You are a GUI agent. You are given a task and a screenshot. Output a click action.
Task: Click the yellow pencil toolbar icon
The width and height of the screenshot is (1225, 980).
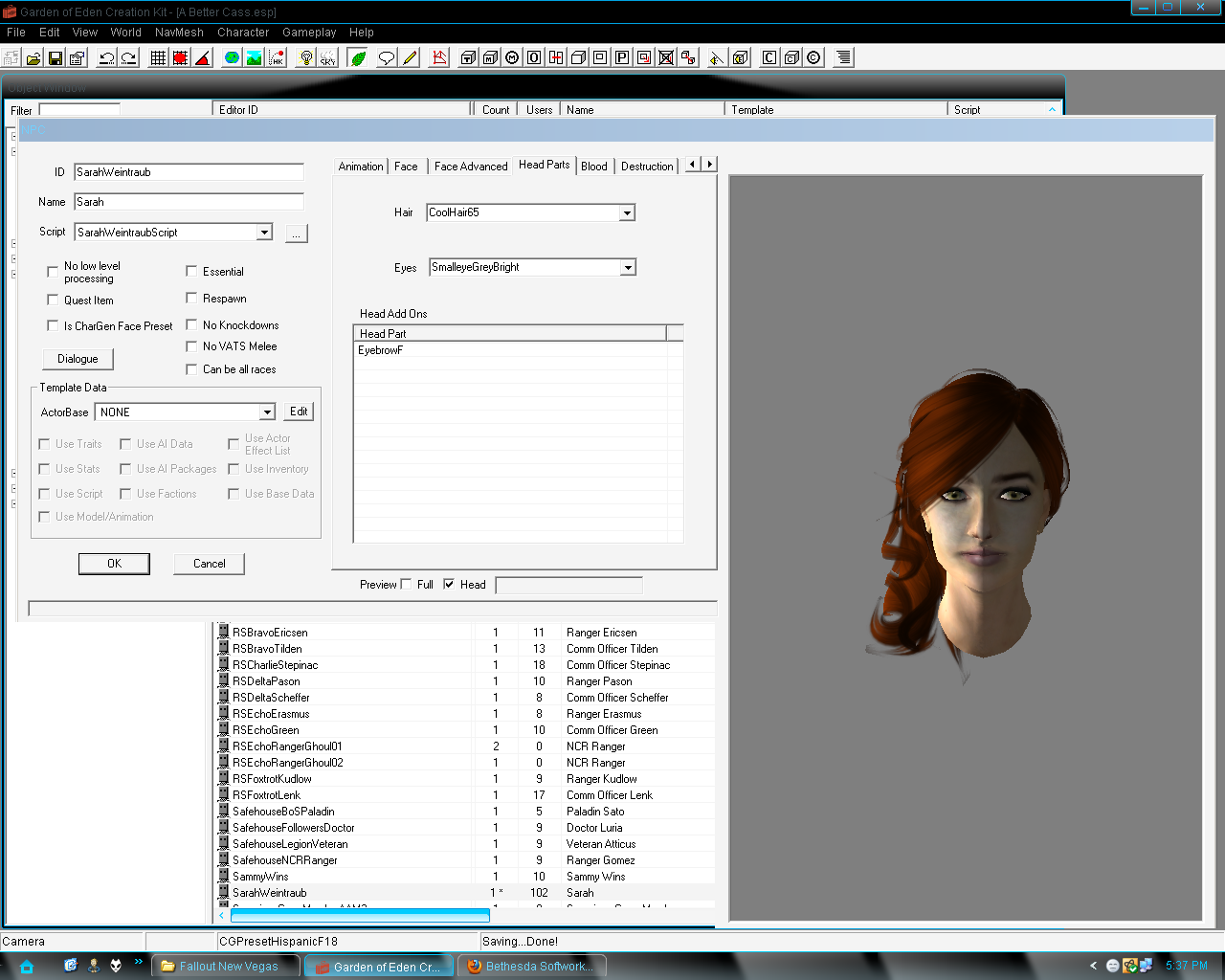(410, 57)
